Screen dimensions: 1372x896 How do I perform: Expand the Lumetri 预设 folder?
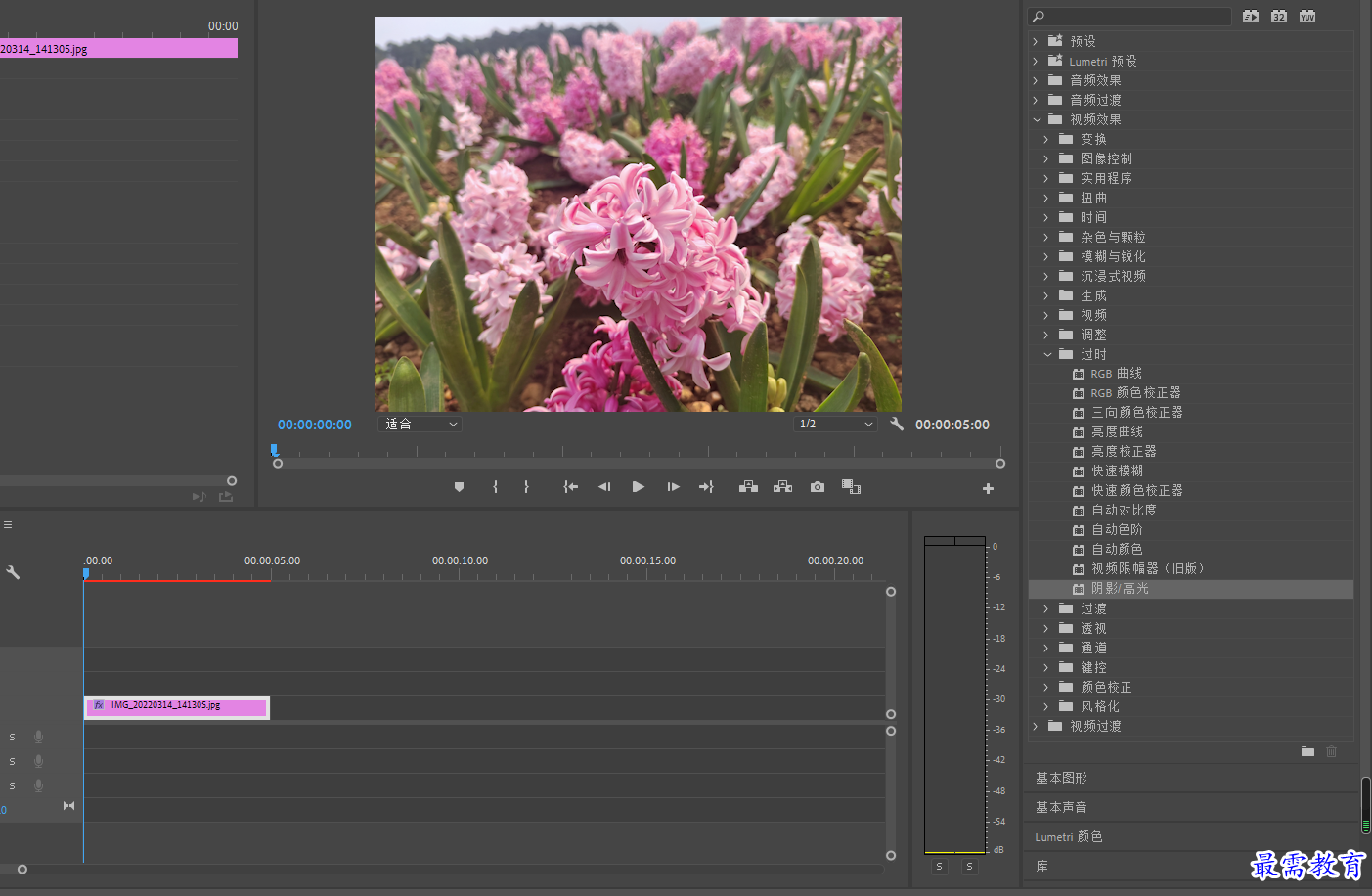click(1036, 61)
